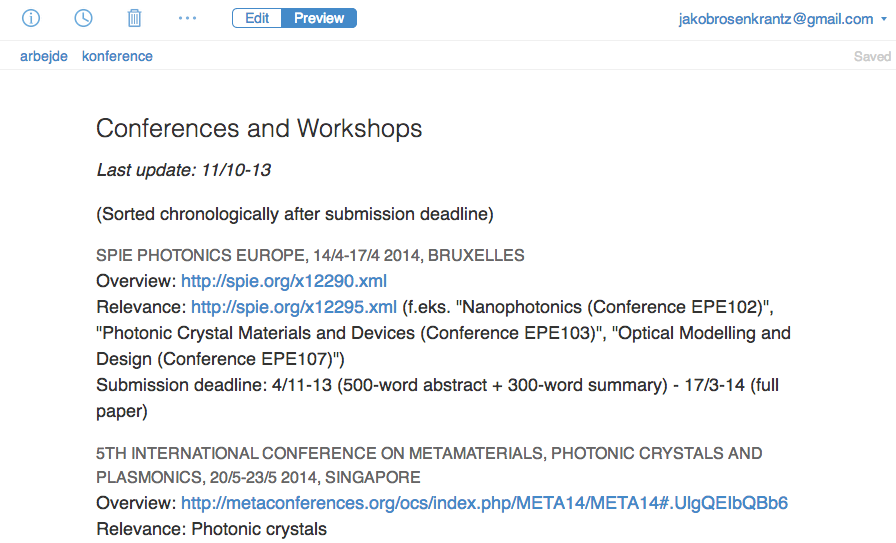The image size is (896, 543).
Task: Open note history clock icon
Action: 83,18
